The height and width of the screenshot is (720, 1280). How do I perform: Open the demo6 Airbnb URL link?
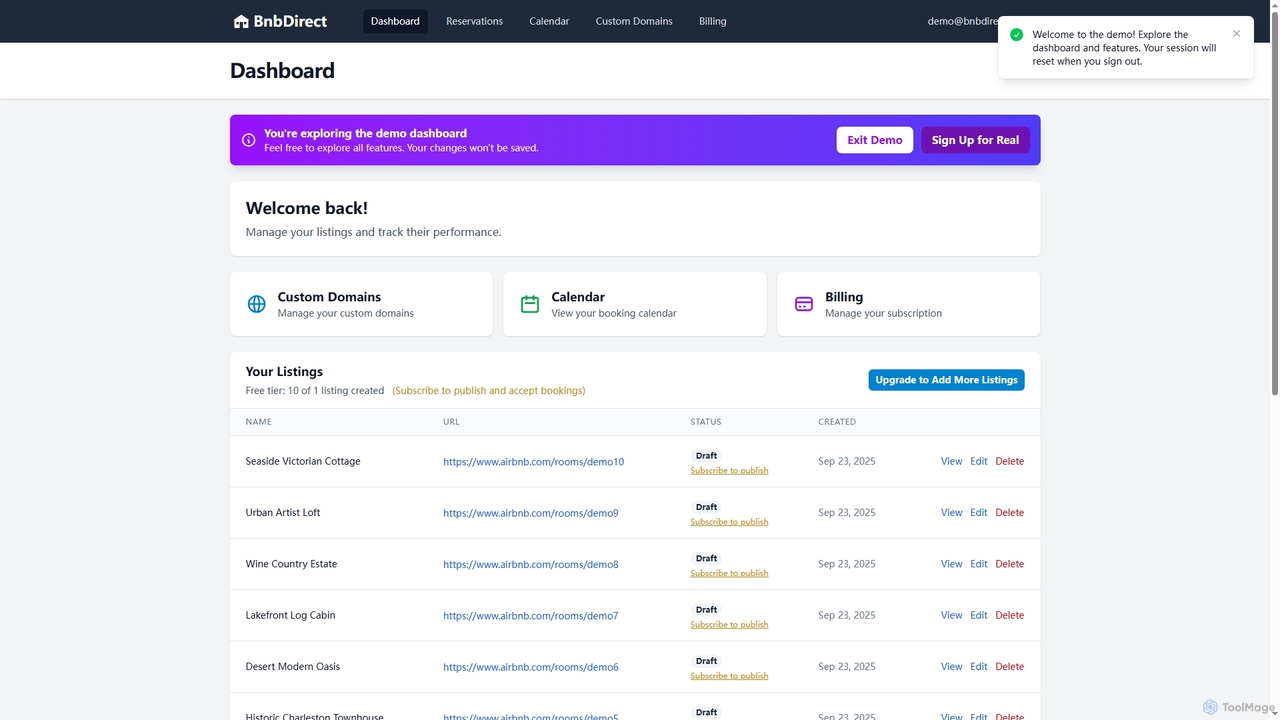point(531,667)
